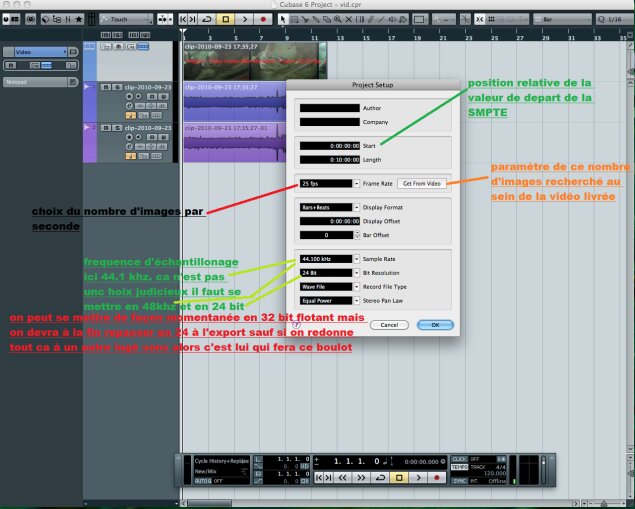Viewport: 635px width, 509px height.
Task: Toggle the CLICK metronome button
Action: click(x=459, y=459)
